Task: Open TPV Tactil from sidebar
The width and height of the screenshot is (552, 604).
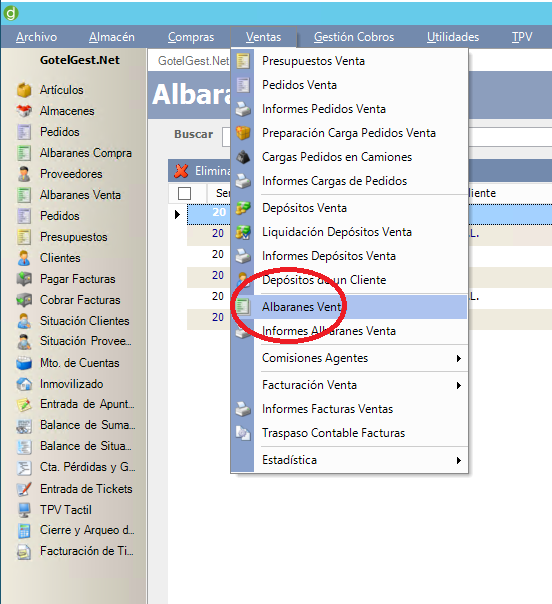Action: pos(66,510)
